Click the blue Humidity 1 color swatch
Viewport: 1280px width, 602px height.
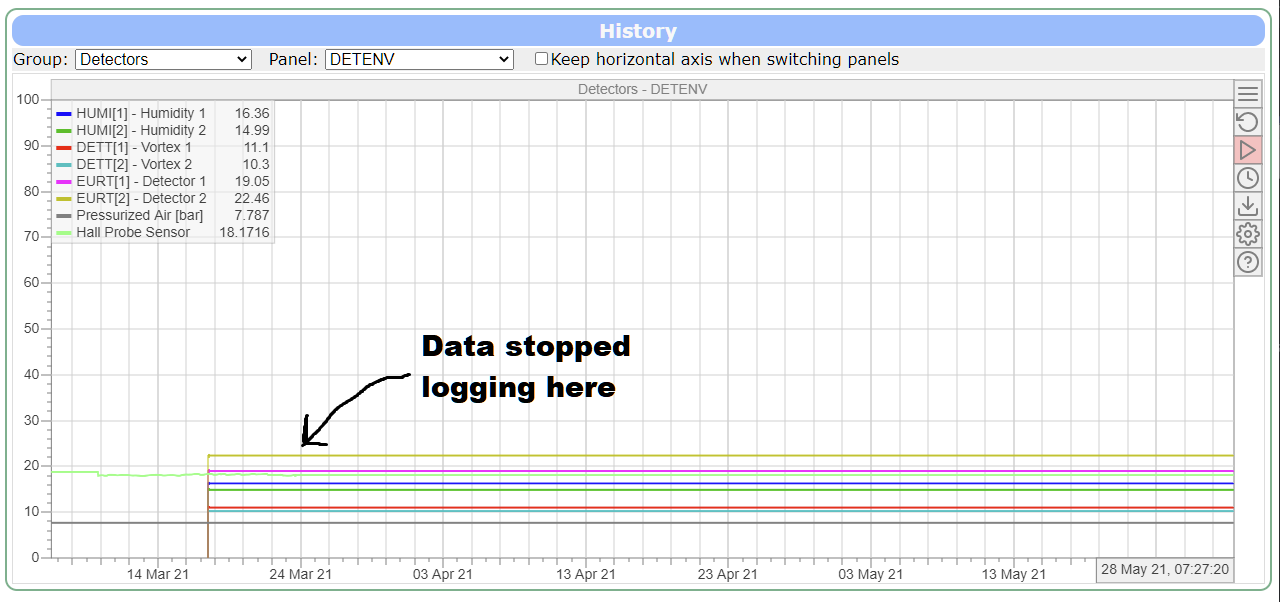pos(64,114)
